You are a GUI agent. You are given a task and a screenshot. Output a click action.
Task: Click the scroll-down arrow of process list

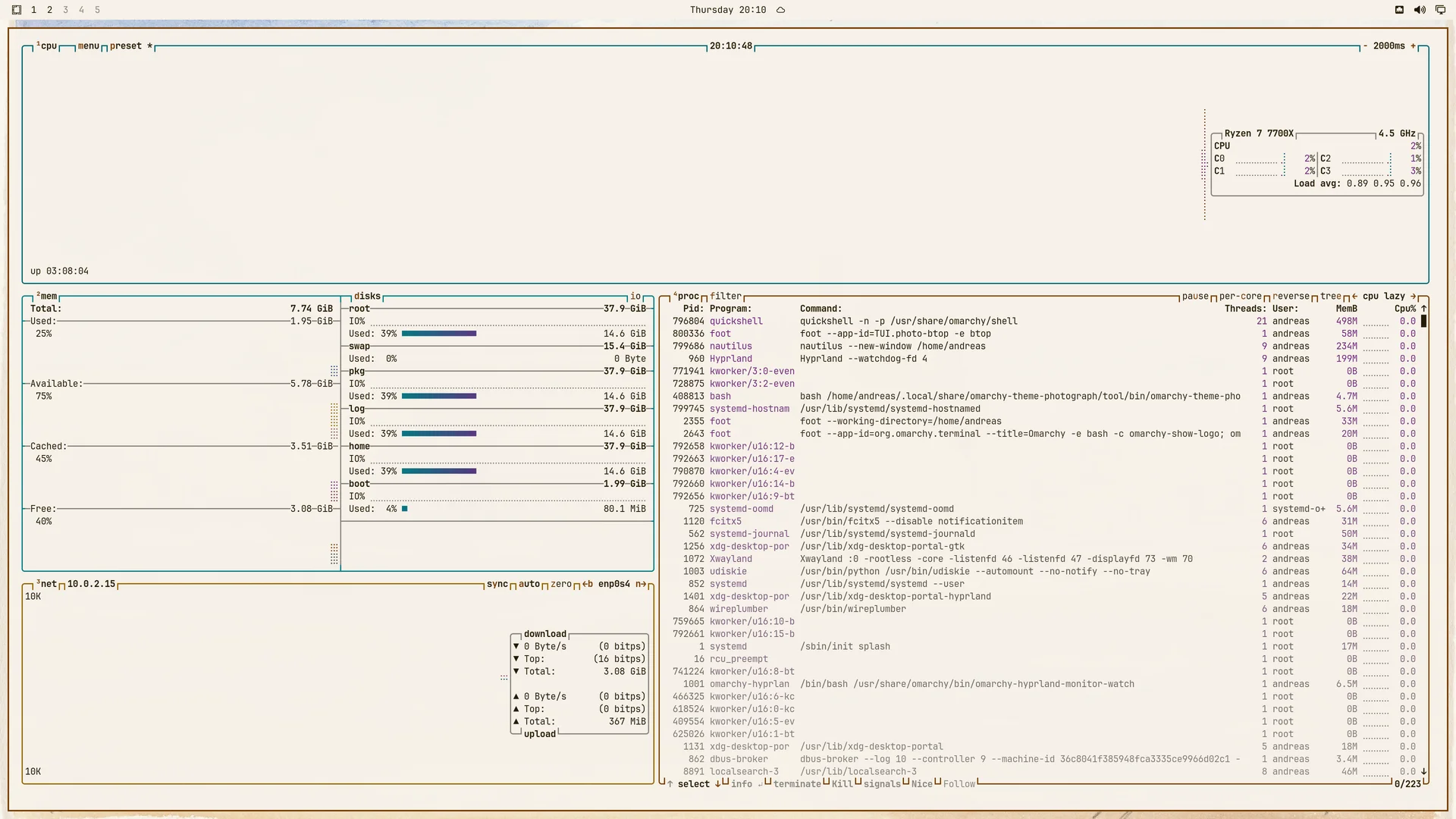(1423, 771)
